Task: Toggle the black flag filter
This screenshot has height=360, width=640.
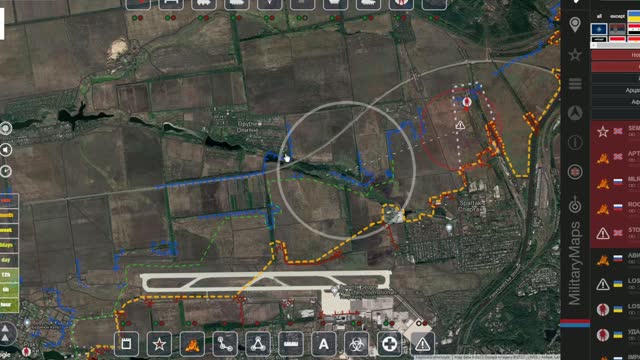Action: pyautogui.click(x=599, y=39)
